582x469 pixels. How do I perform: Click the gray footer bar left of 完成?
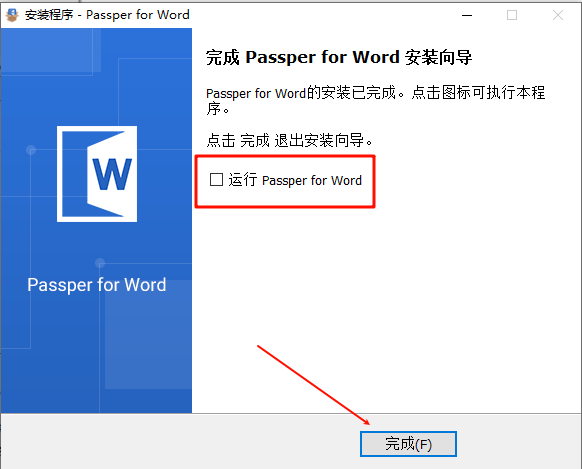pyautogui.click(x=178, y=442)
